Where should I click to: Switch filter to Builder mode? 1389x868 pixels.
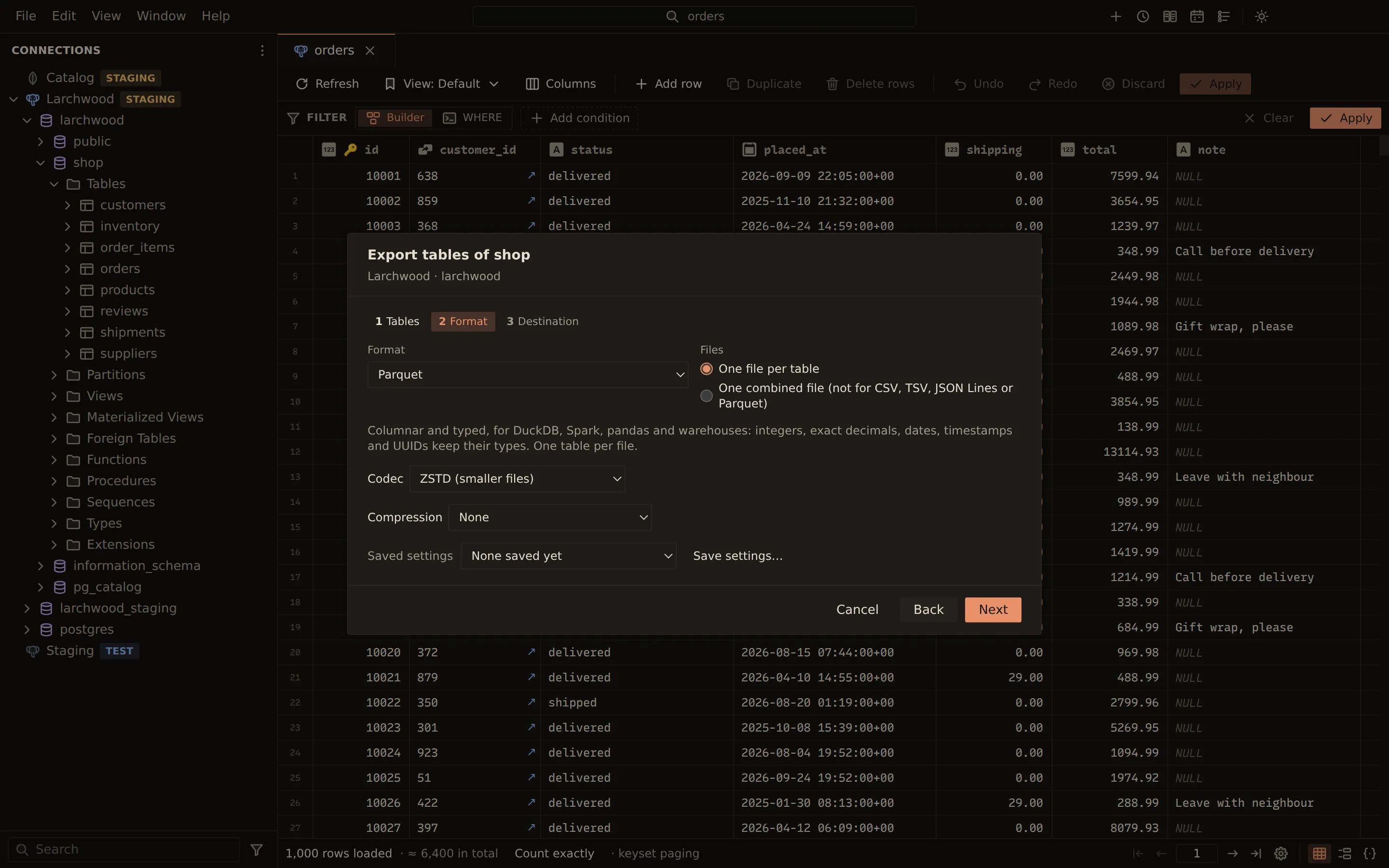pyautogui.click(x=395, y=118)
